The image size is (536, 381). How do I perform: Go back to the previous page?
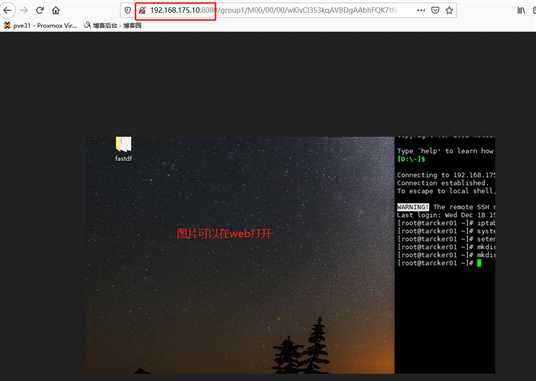(x=7, y=10)
